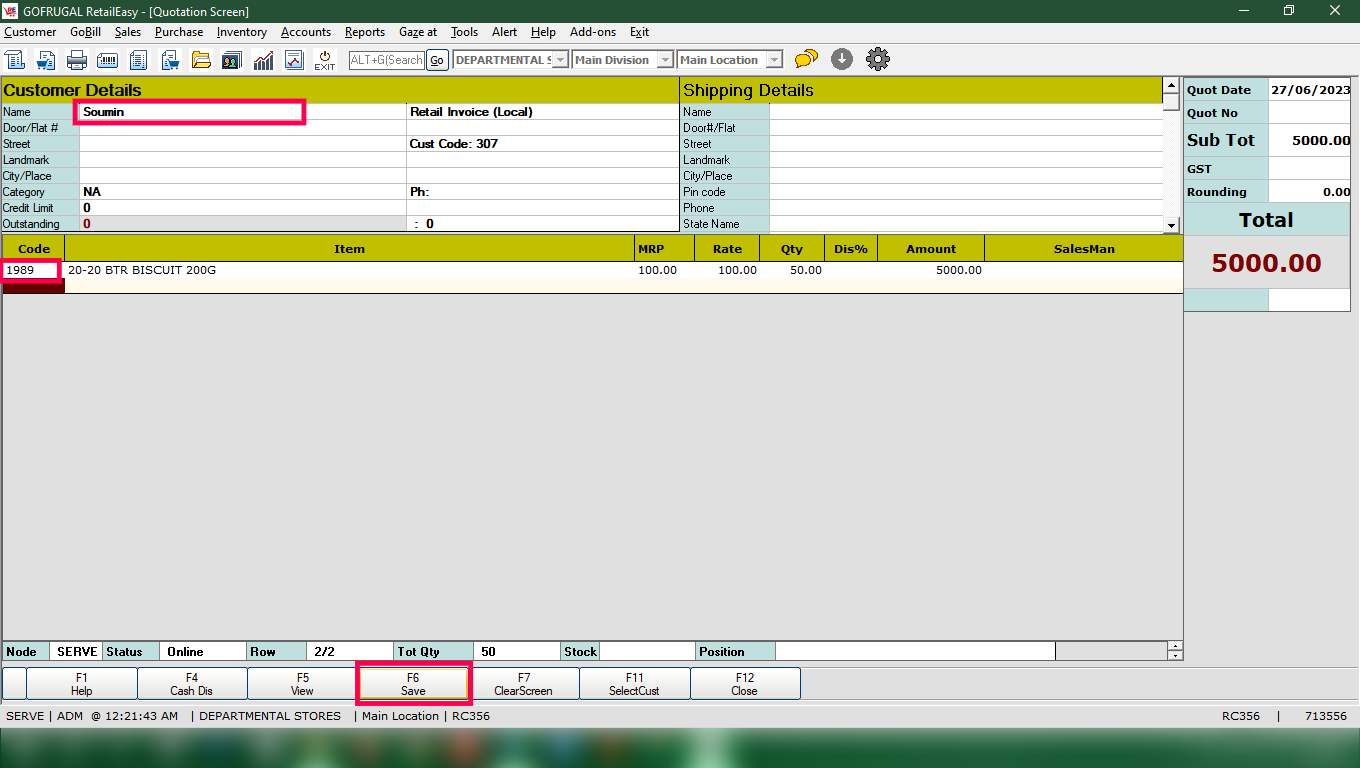Click the F7 ClearScreen button
Screen dimensions: 1360x768
tap(523, 684)
